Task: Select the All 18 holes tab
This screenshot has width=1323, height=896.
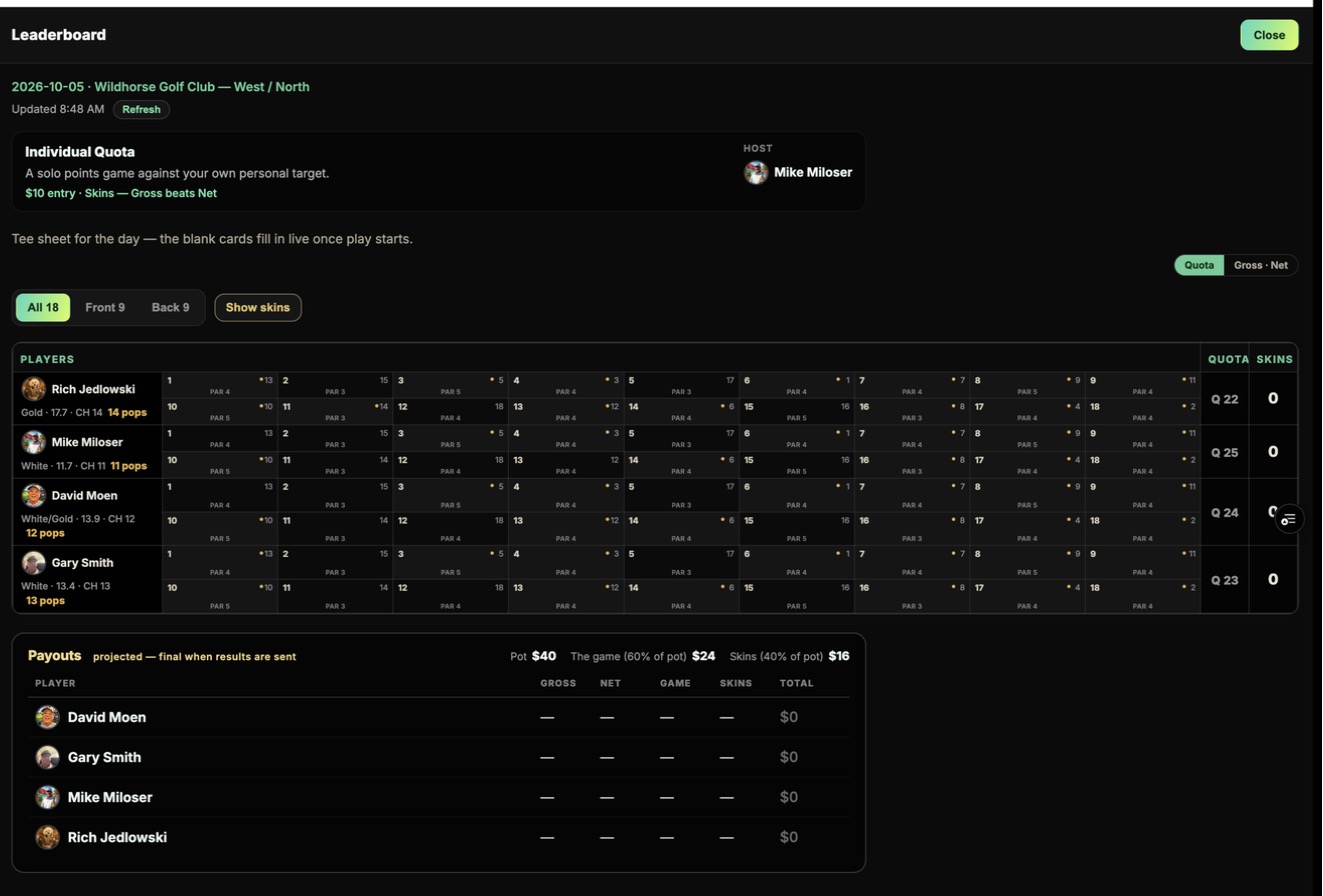Action: [x=43, y=307]
